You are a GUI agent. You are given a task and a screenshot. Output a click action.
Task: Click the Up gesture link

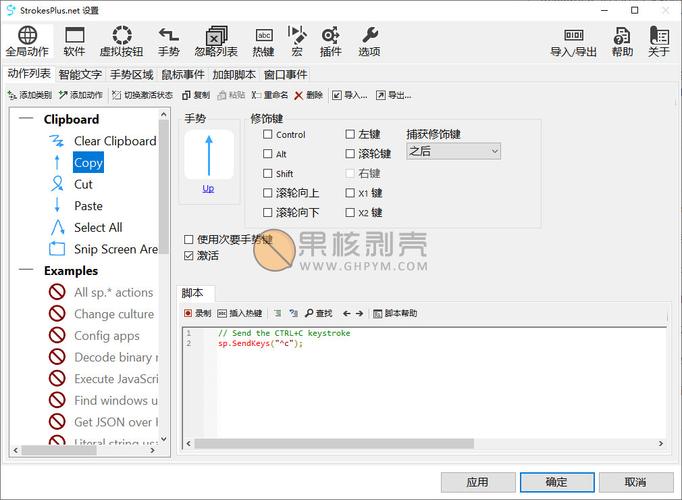pos(208,188)
